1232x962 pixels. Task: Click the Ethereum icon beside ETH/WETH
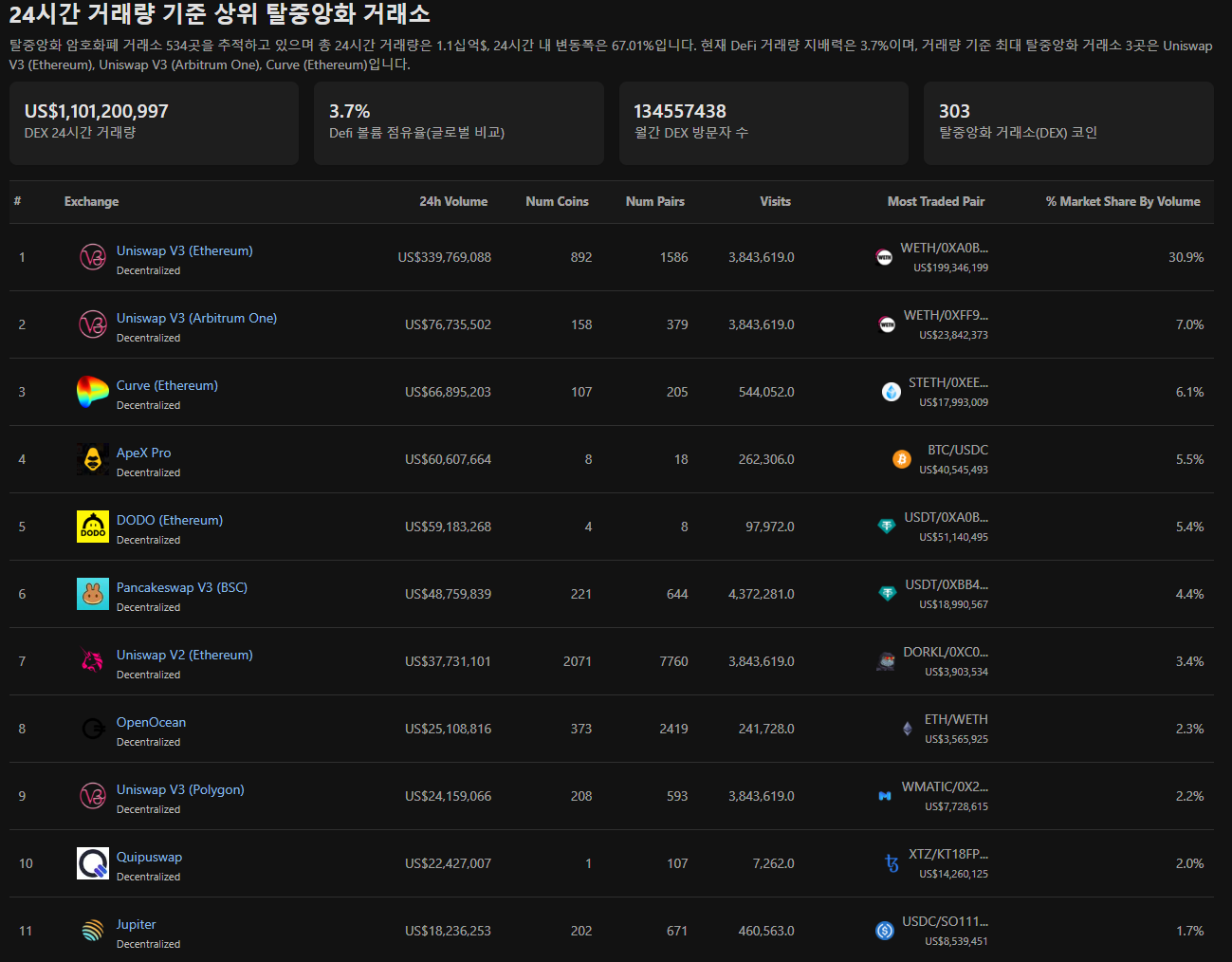pyautogui.click(x=908, y=729)
